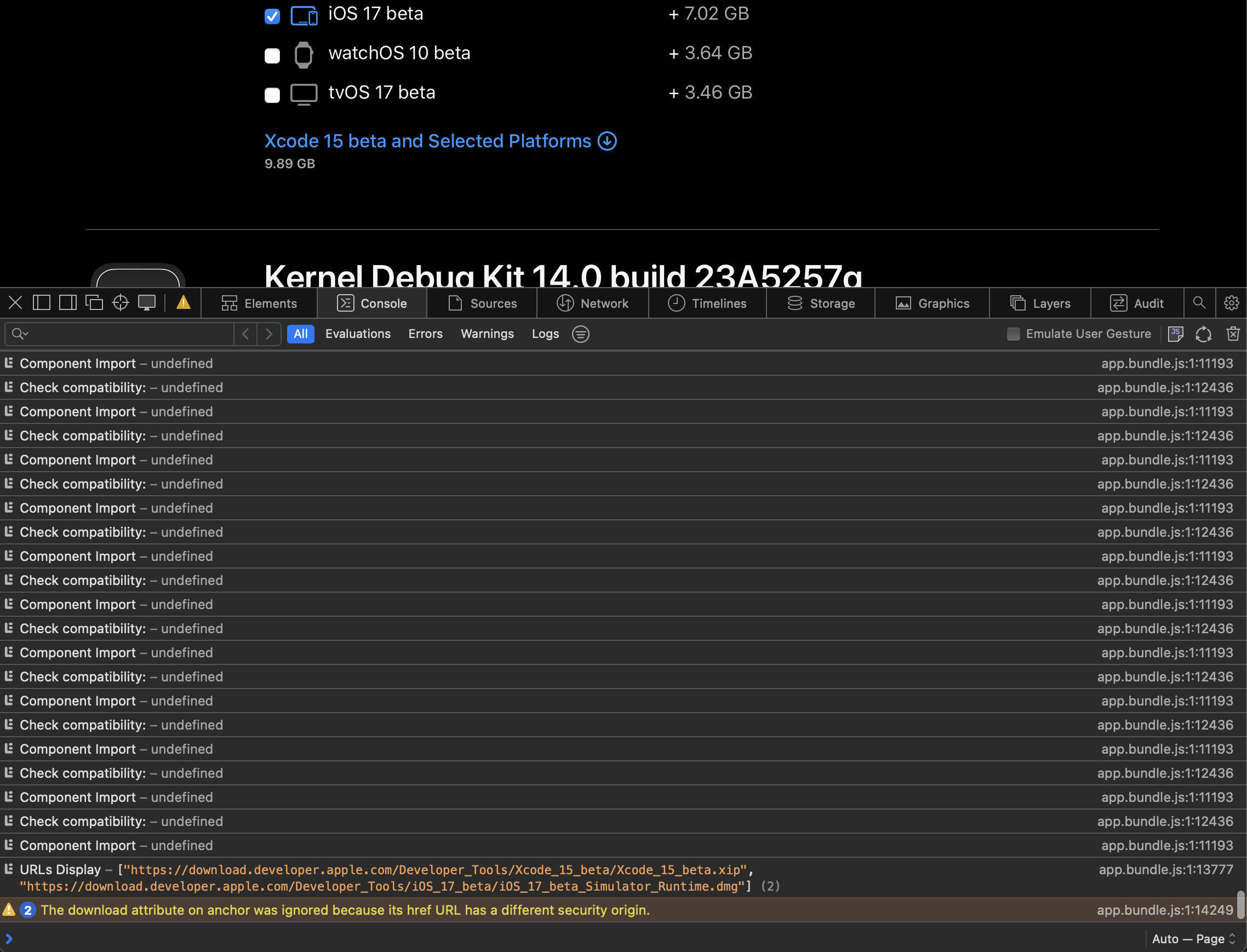Click the 9.89 GB size text
1247x952 pixels.
point(290,164)
